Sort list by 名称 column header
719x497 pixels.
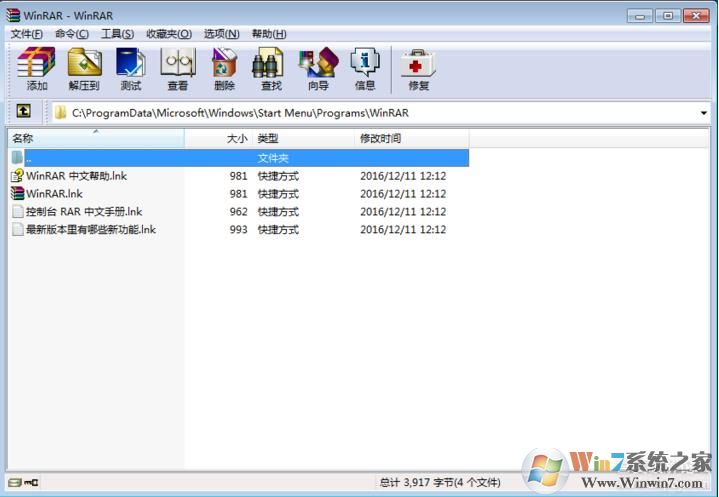[x=95, y=139]
